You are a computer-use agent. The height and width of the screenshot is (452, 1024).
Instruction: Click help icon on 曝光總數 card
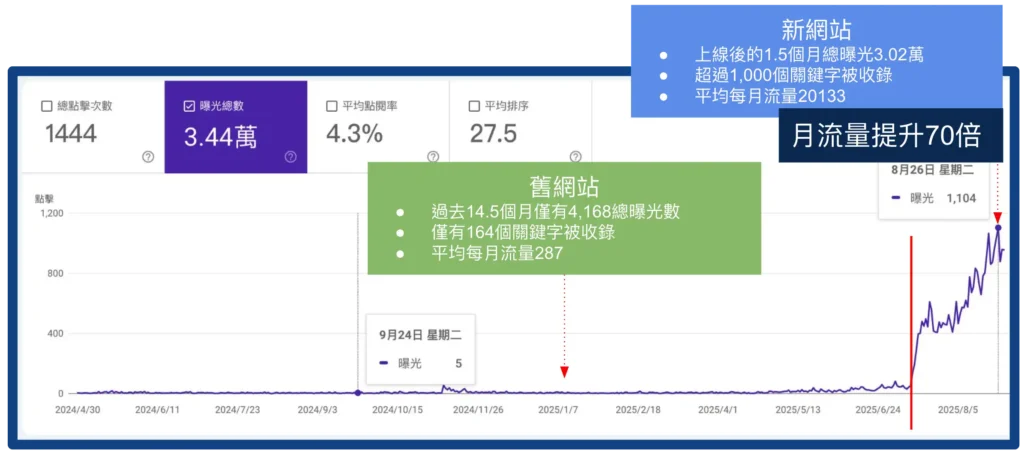[x=290, y=157]
